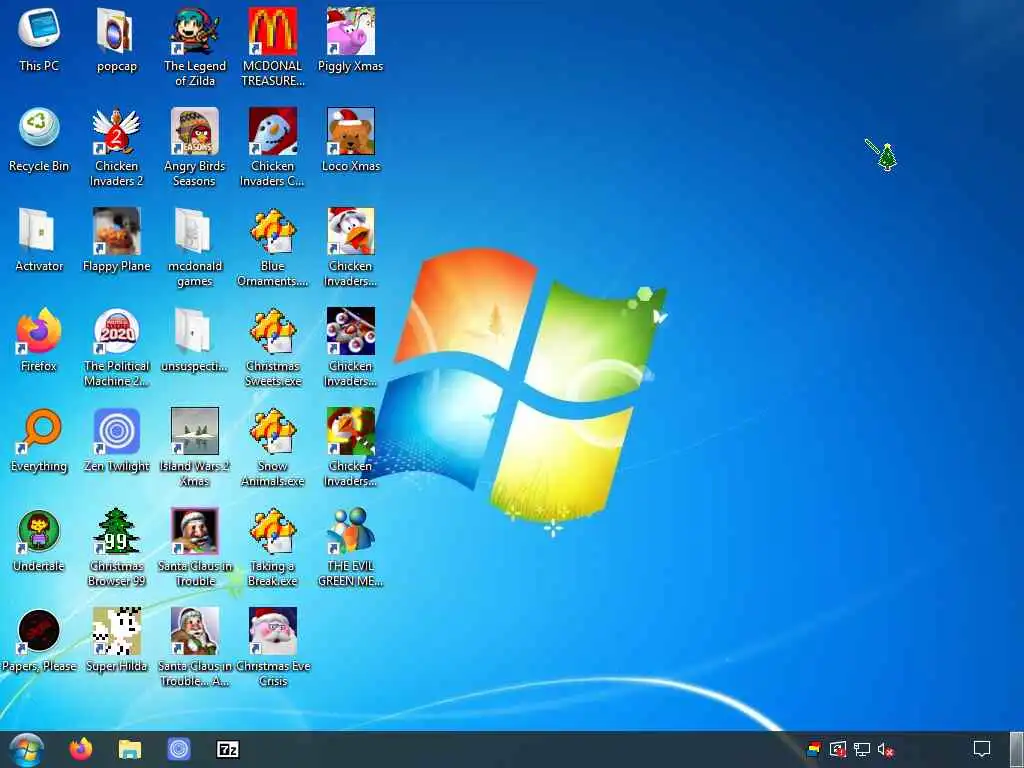This screenshot has height=768, width=1024.
Task: Select the Zen Twilight desktop shortcut
Action: (x=116, y=439)
